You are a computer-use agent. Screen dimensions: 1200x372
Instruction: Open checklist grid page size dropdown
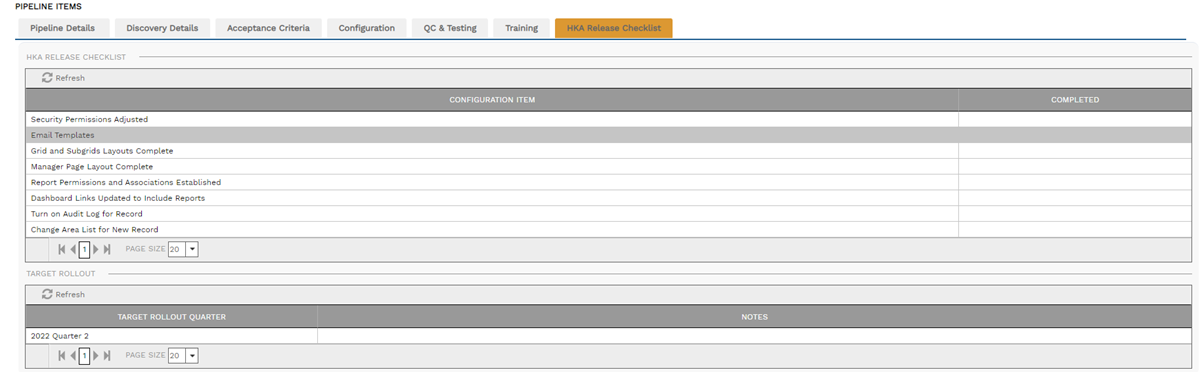pyautogui.click(x=192, y=249)
